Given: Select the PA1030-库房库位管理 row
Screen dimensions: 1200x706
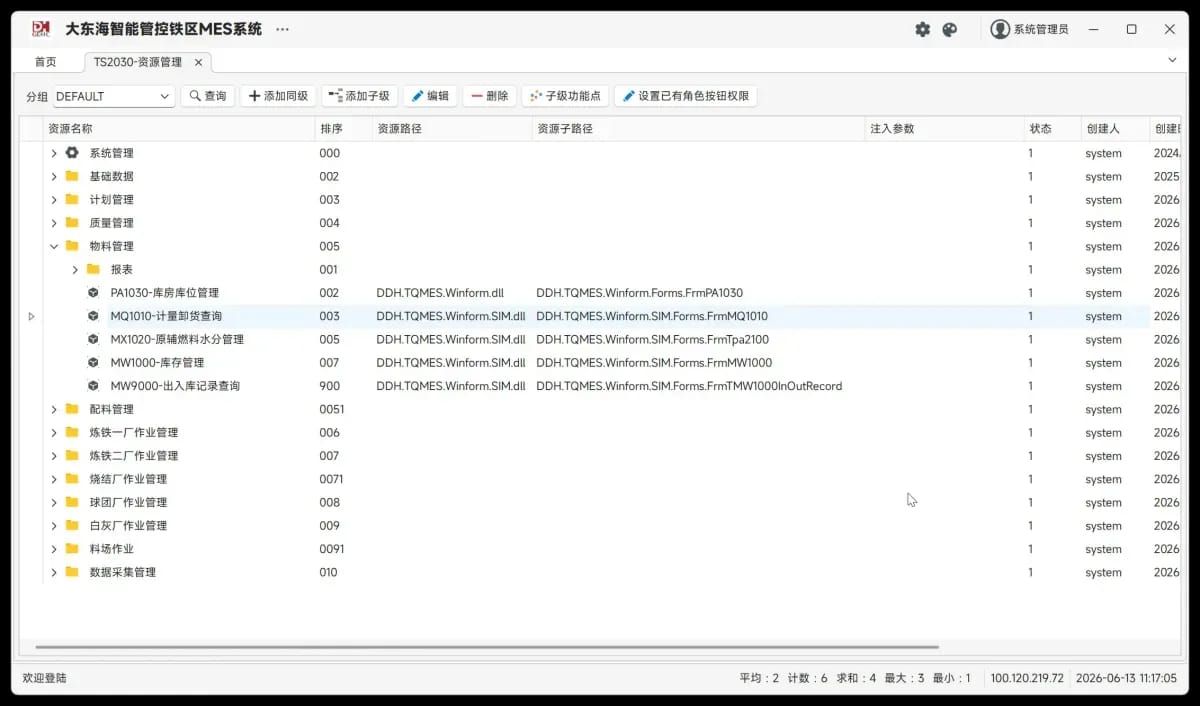Looking at the screenshot, I should click(600, 293).
